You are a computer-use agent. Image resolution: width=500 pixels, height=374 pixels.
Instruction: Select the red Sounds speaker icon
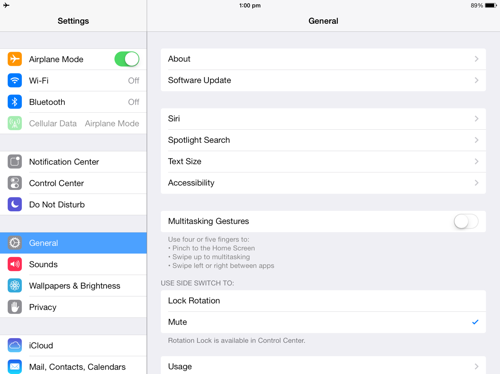coord(15,264)
